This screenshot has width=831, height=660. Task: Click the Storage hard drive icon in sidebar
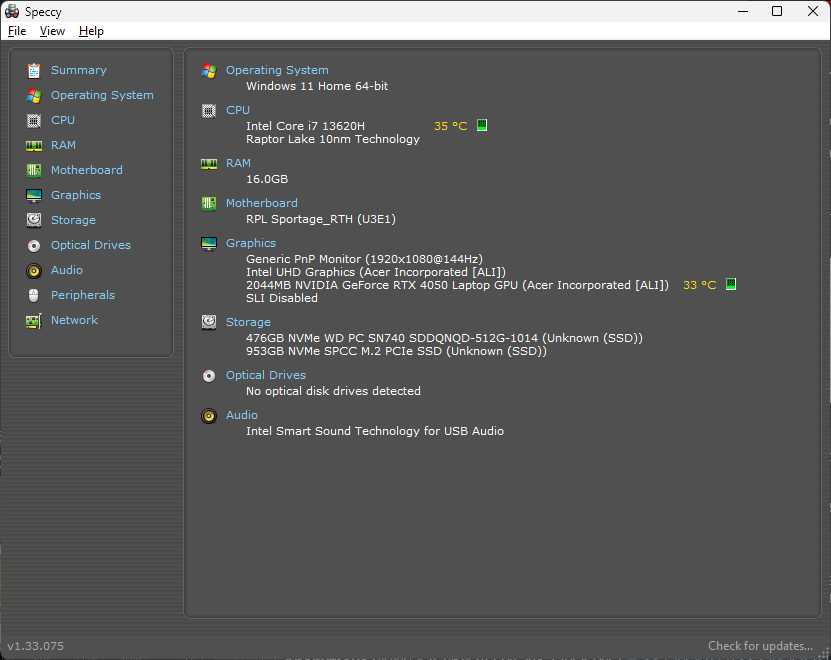coord(34,220)
